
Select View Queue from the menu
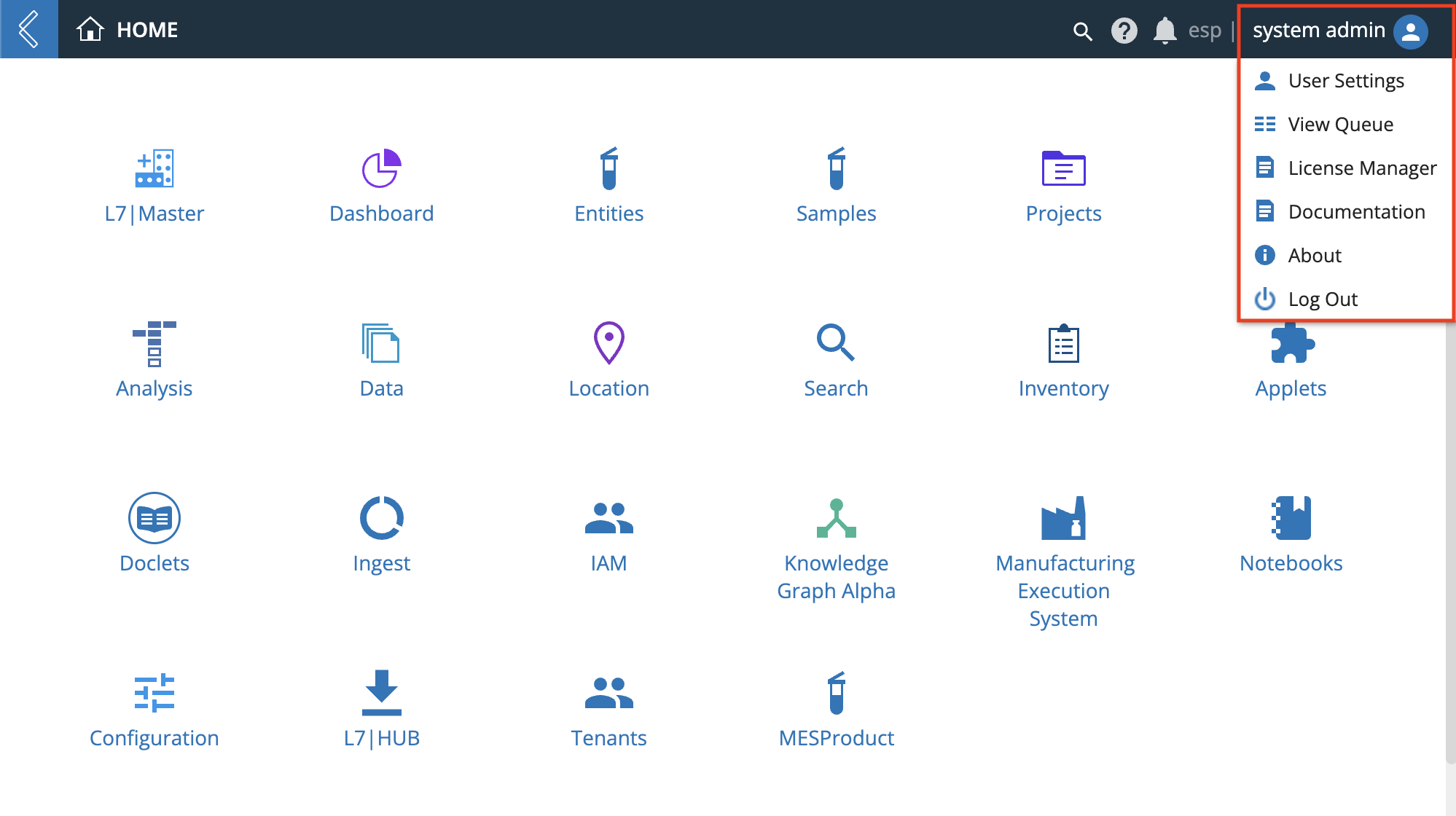click(x=1345, y=124)
